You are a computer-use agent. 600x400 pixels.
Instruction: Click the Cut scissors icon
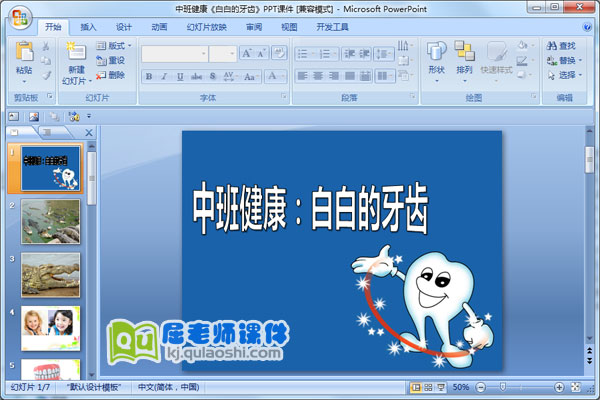46,46
